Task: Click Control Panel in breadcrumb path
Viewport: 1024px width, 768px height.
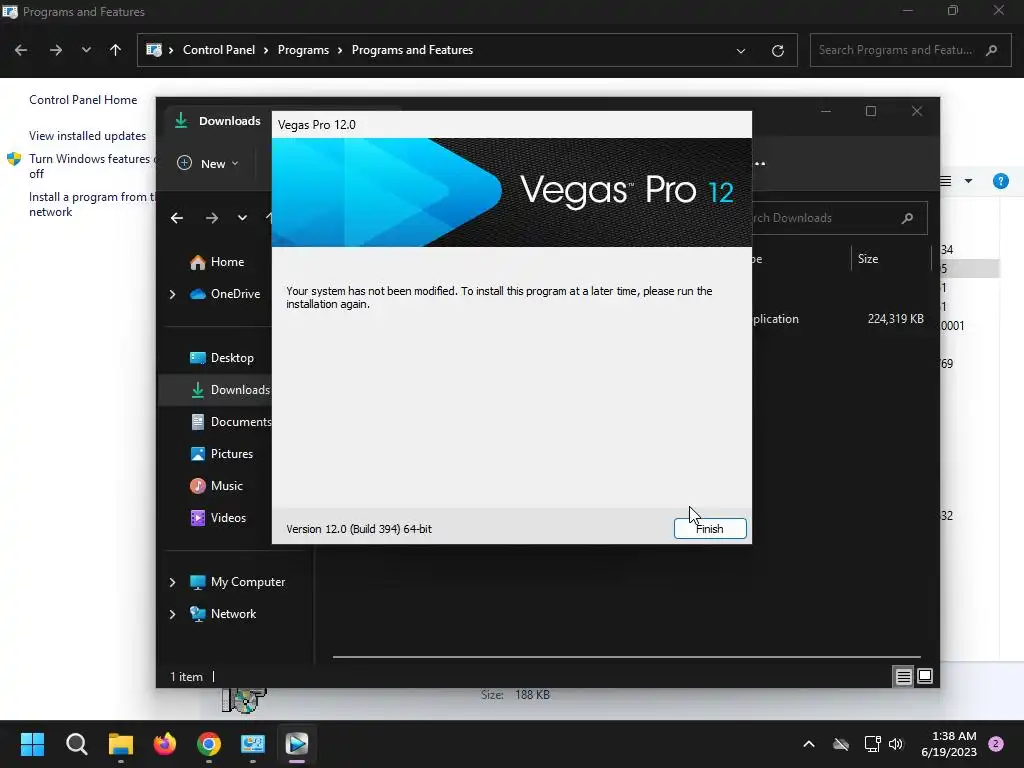Action: 219,50
